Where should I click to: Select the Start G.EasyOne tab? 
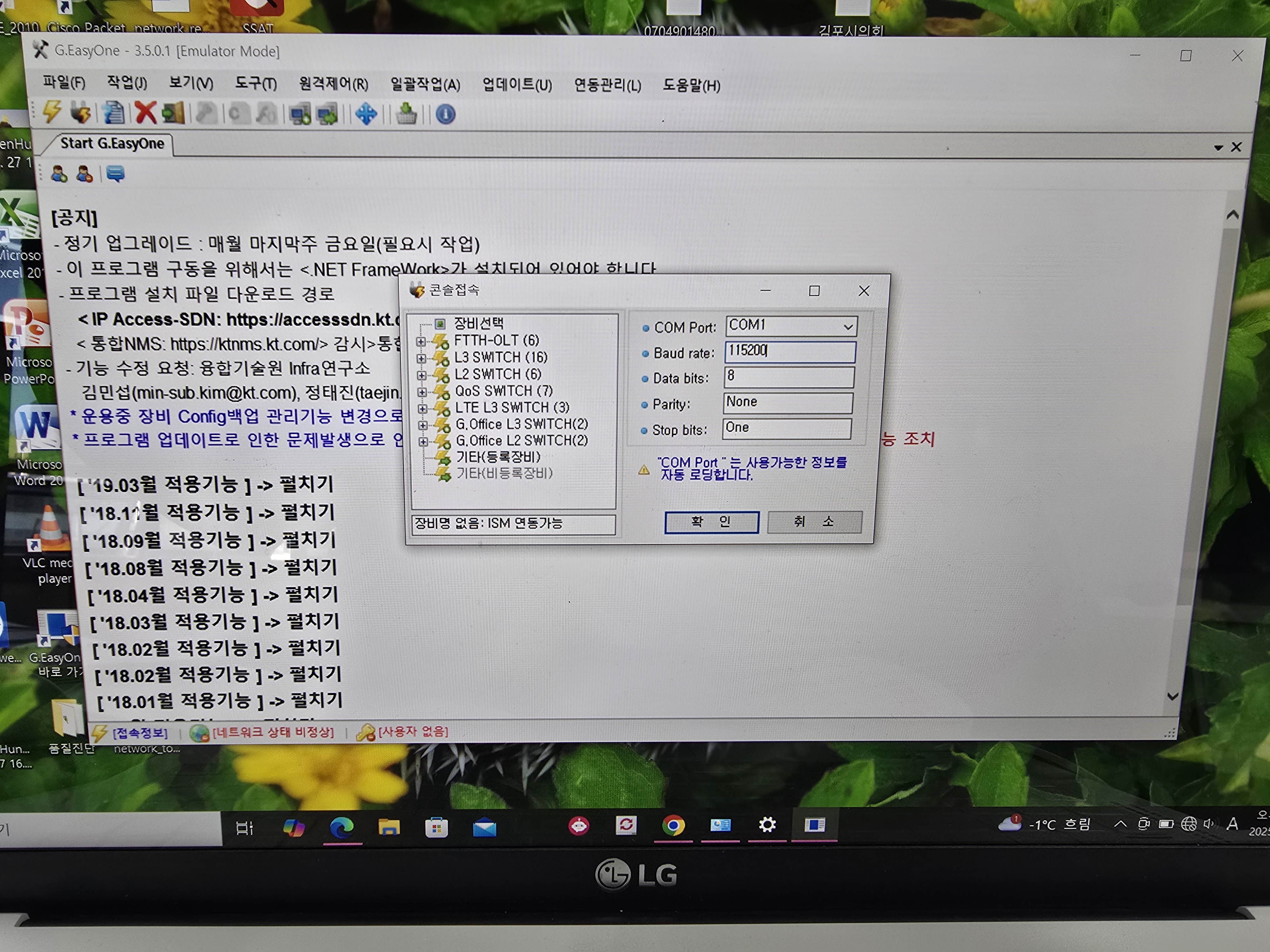(112, 143)
